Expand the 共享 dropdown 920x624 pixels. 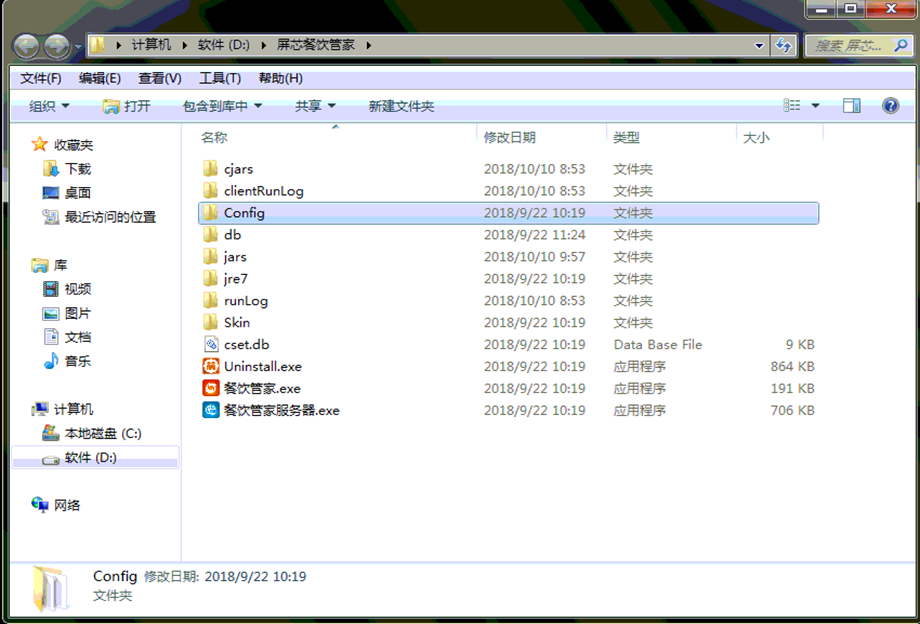tap(315, 106)
